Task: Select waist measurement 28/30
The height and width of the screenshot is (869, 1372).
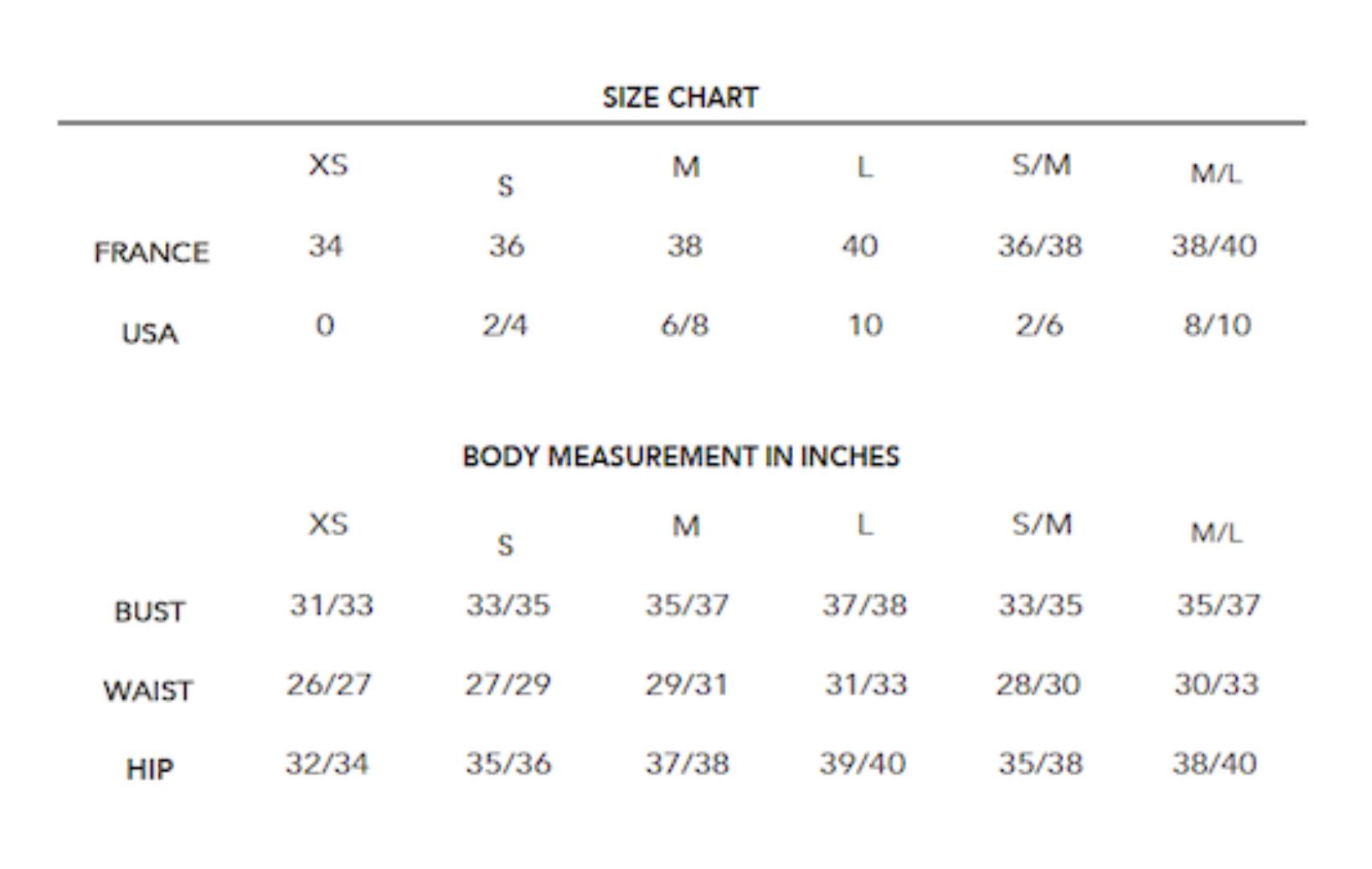Action: (x=1038, y=684)
